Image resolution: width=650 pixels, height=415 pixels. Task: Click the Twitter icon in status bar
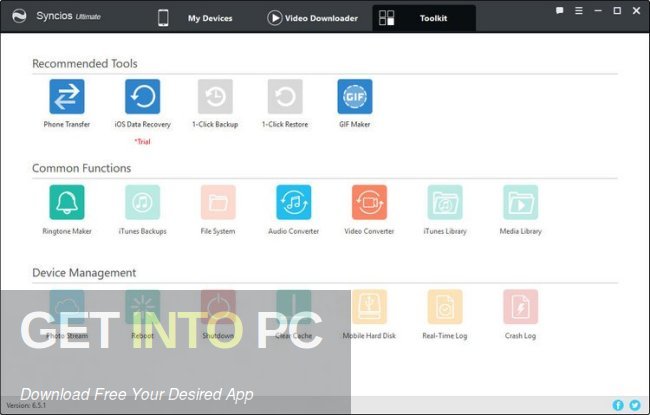[635, 405]
